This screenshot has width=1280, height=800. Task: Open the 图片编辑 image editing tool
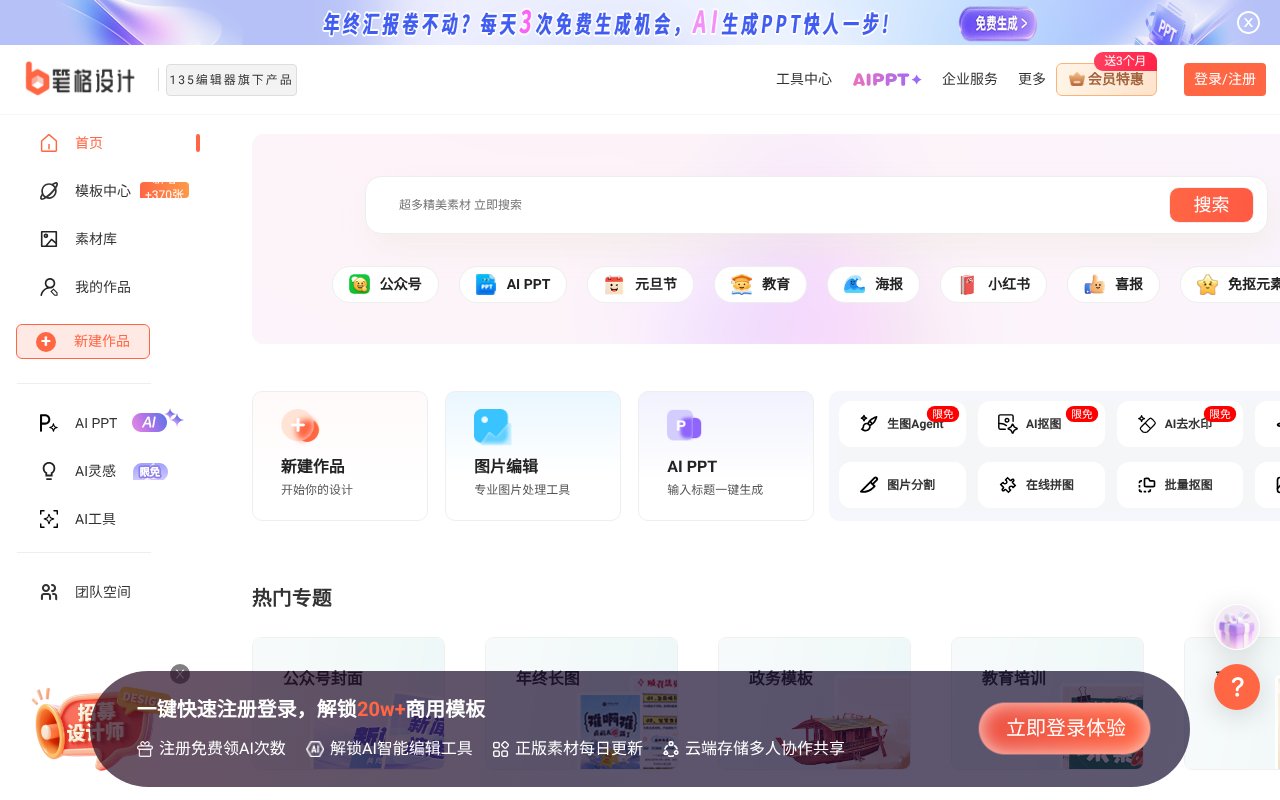(x=533, y=455)
